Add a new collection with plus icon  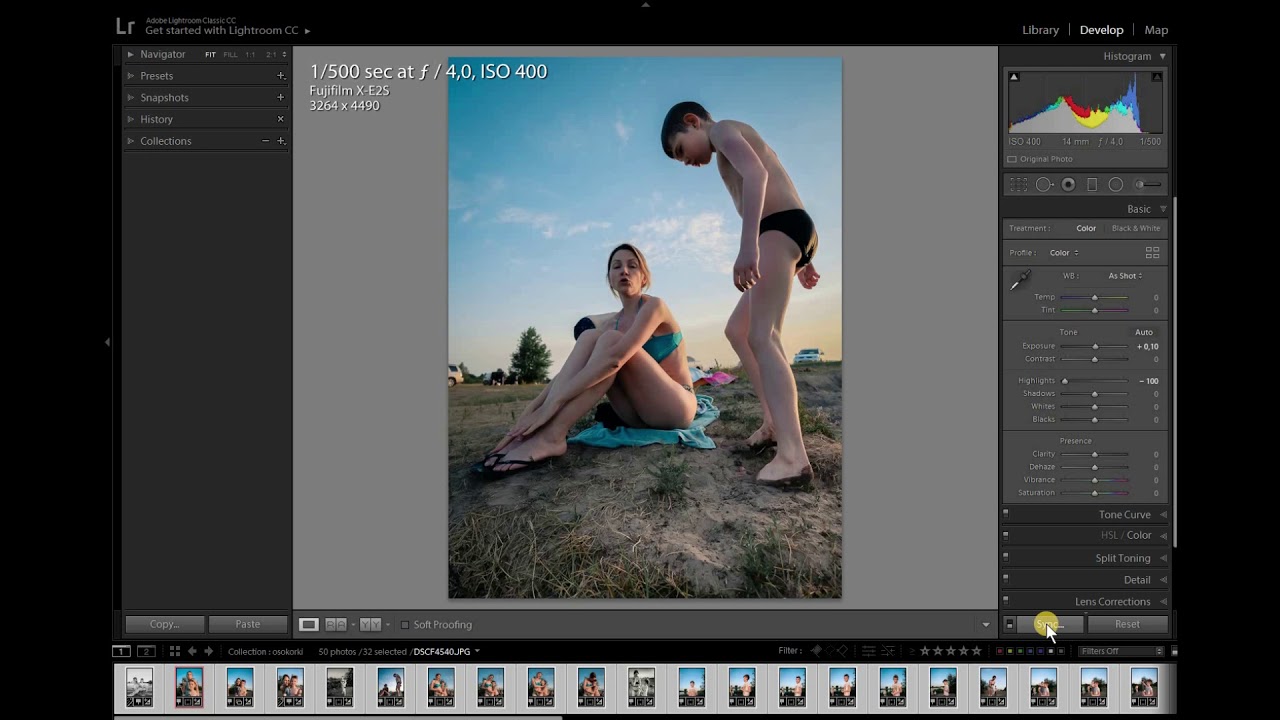[x=281, y=141]
